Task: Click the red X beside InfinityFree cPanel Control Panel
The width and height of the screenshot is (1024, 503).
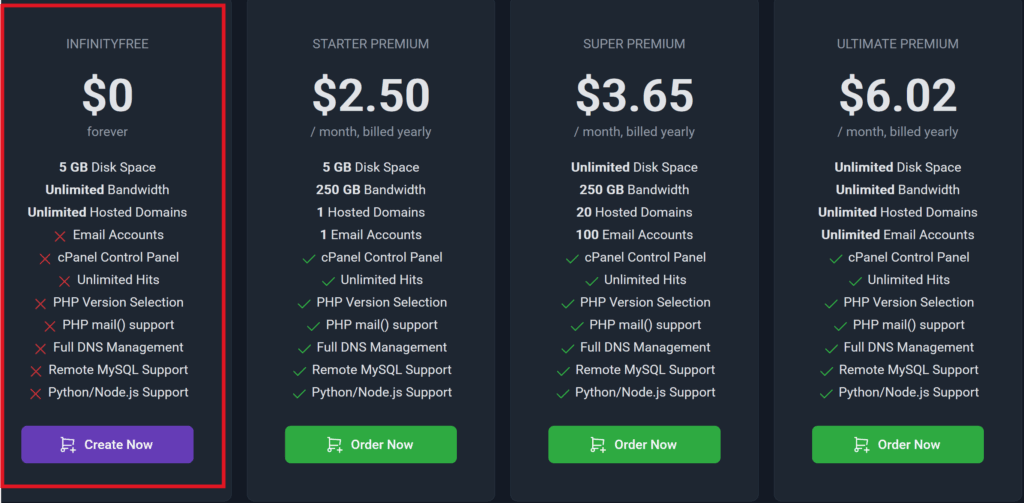Action: click(45, 259)
